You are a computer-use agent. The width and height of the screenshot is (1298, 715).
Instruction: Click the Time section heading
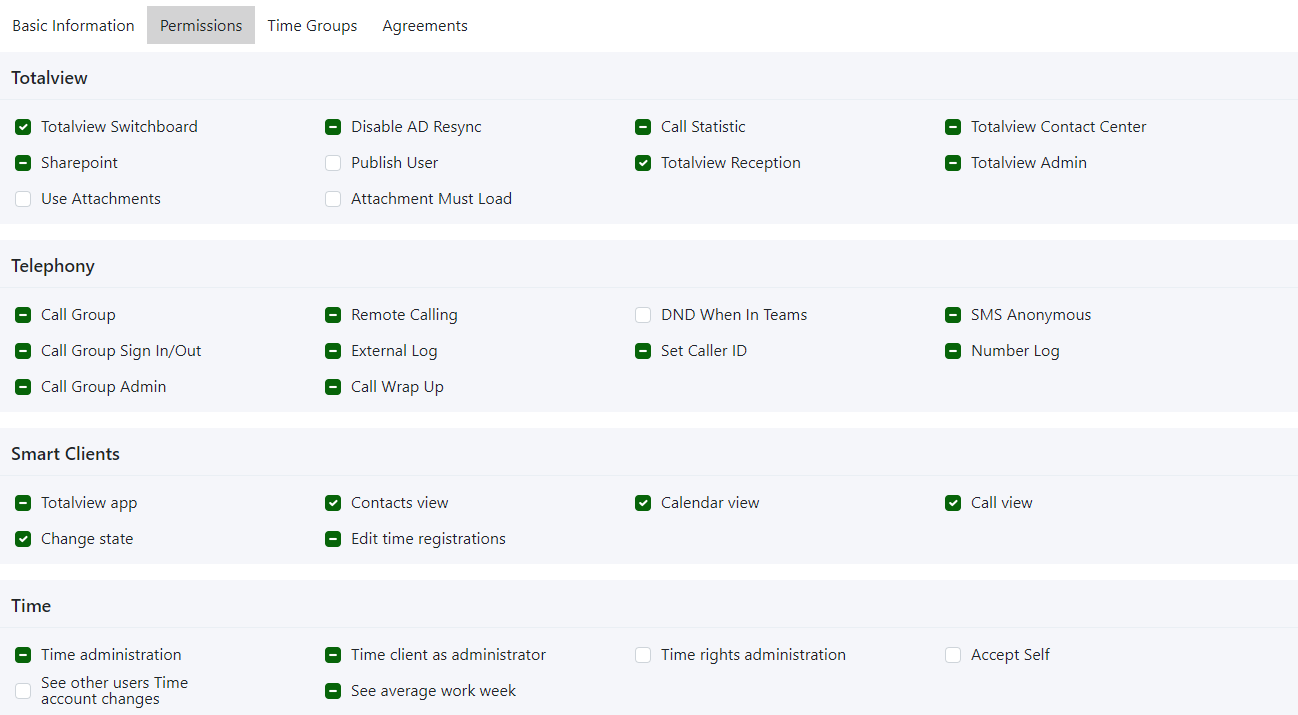pyautogui.click(x=31, y=606)
